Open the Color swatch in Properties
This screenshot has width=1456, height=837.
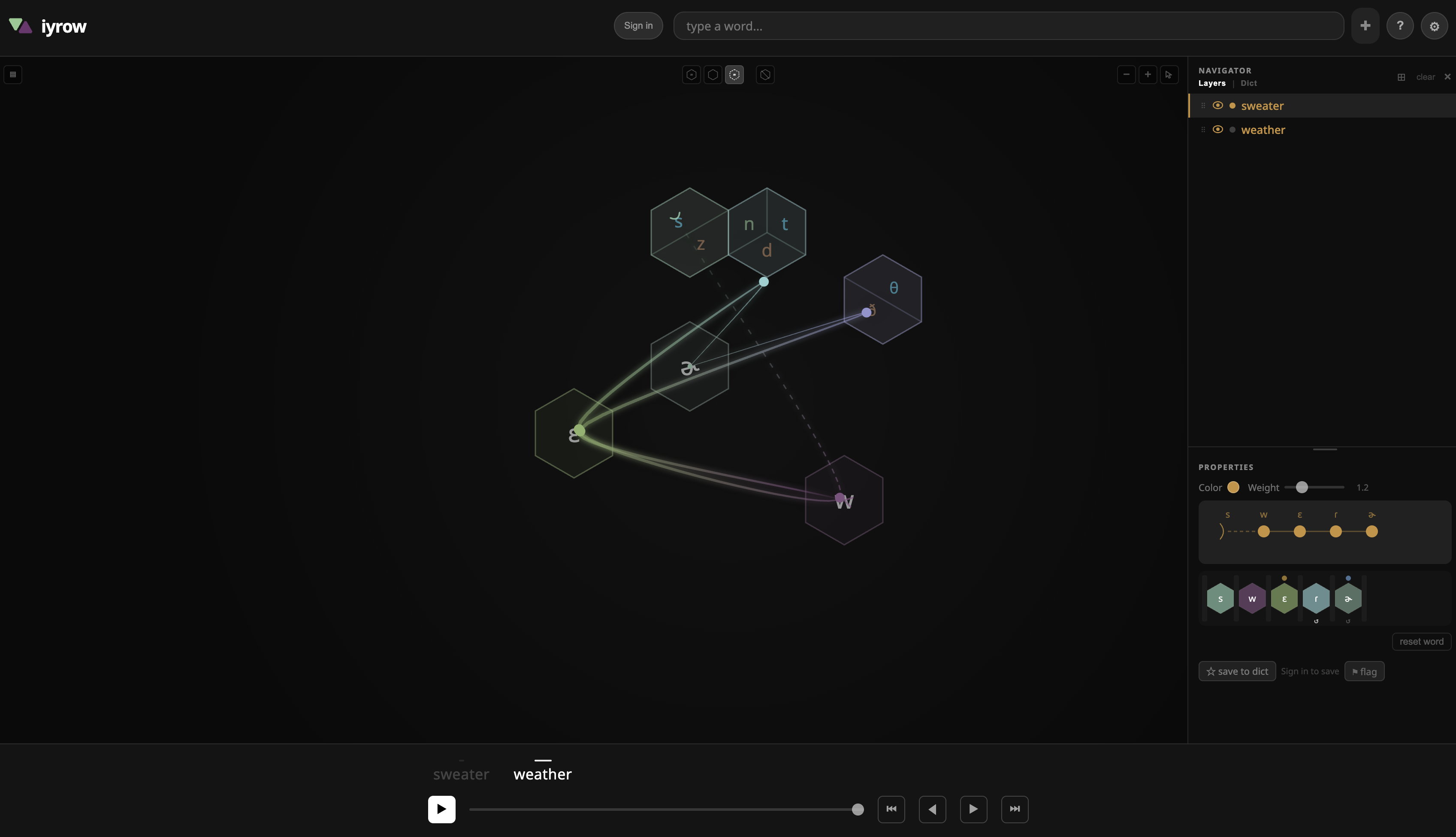(1233, 488)
